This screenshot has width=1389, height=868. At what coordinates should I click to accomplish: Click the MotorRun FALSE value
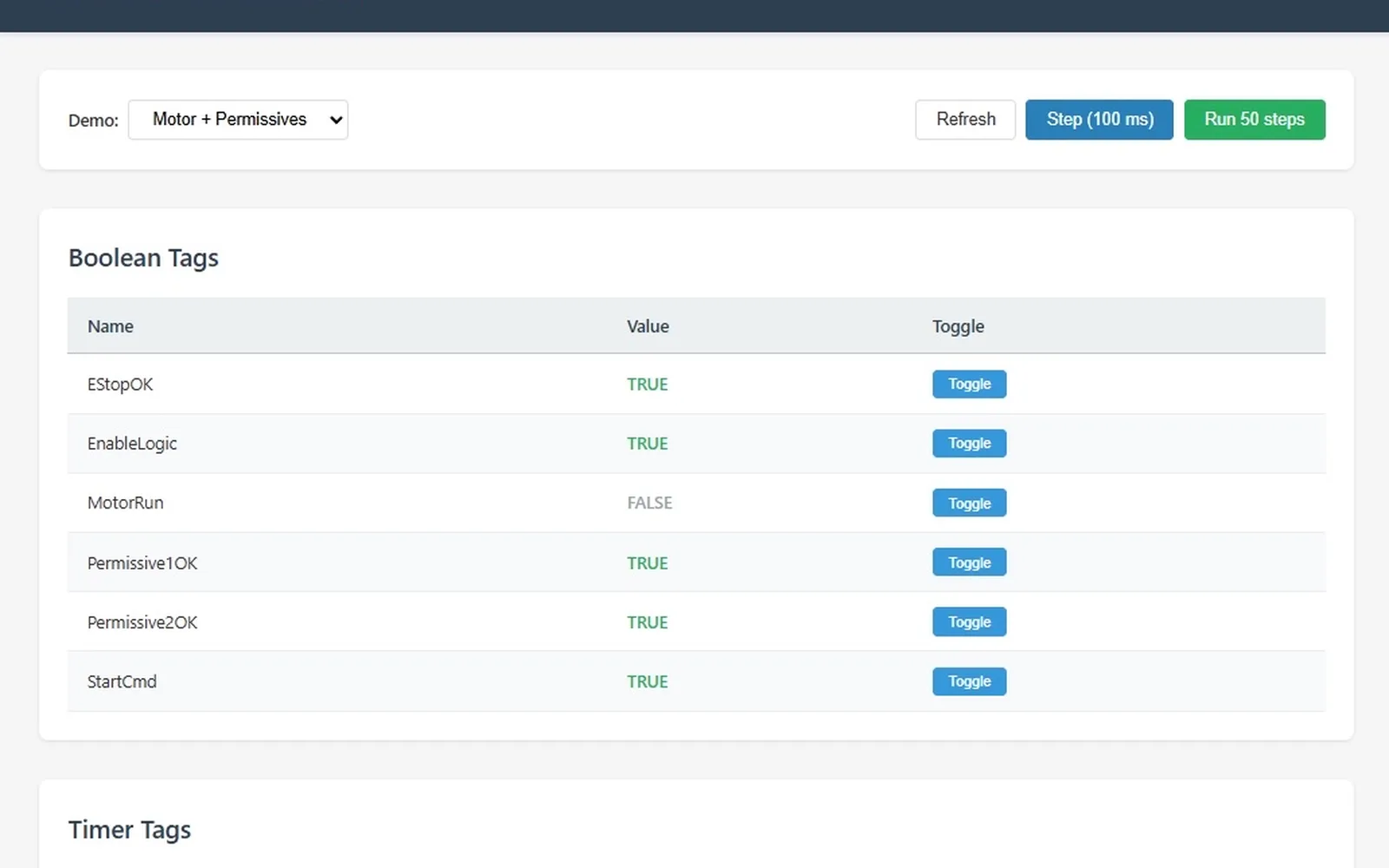coord(649,503)
